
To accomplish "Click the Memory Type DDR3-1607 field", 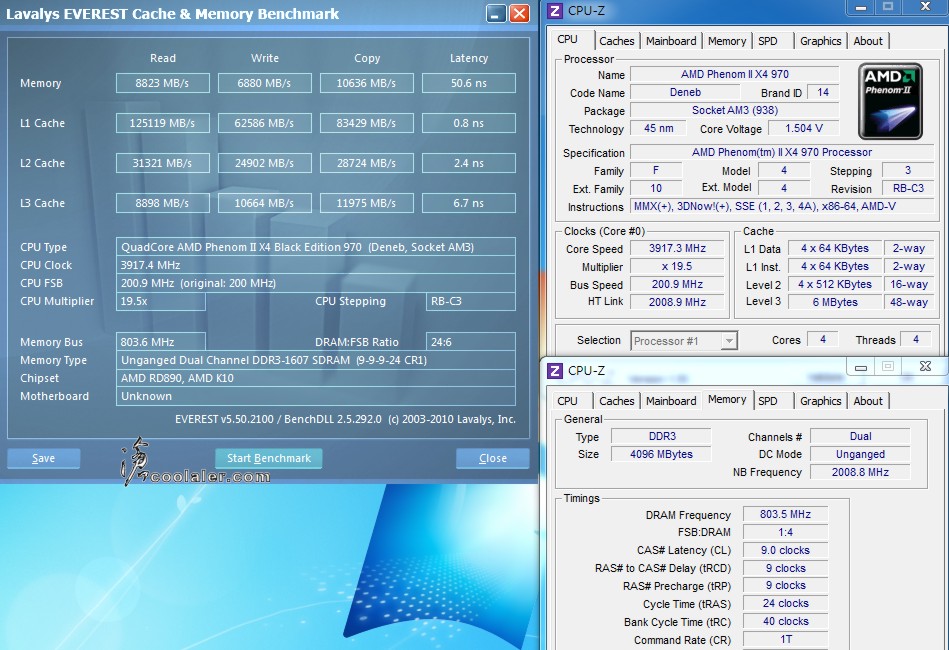I will (316, 360).
